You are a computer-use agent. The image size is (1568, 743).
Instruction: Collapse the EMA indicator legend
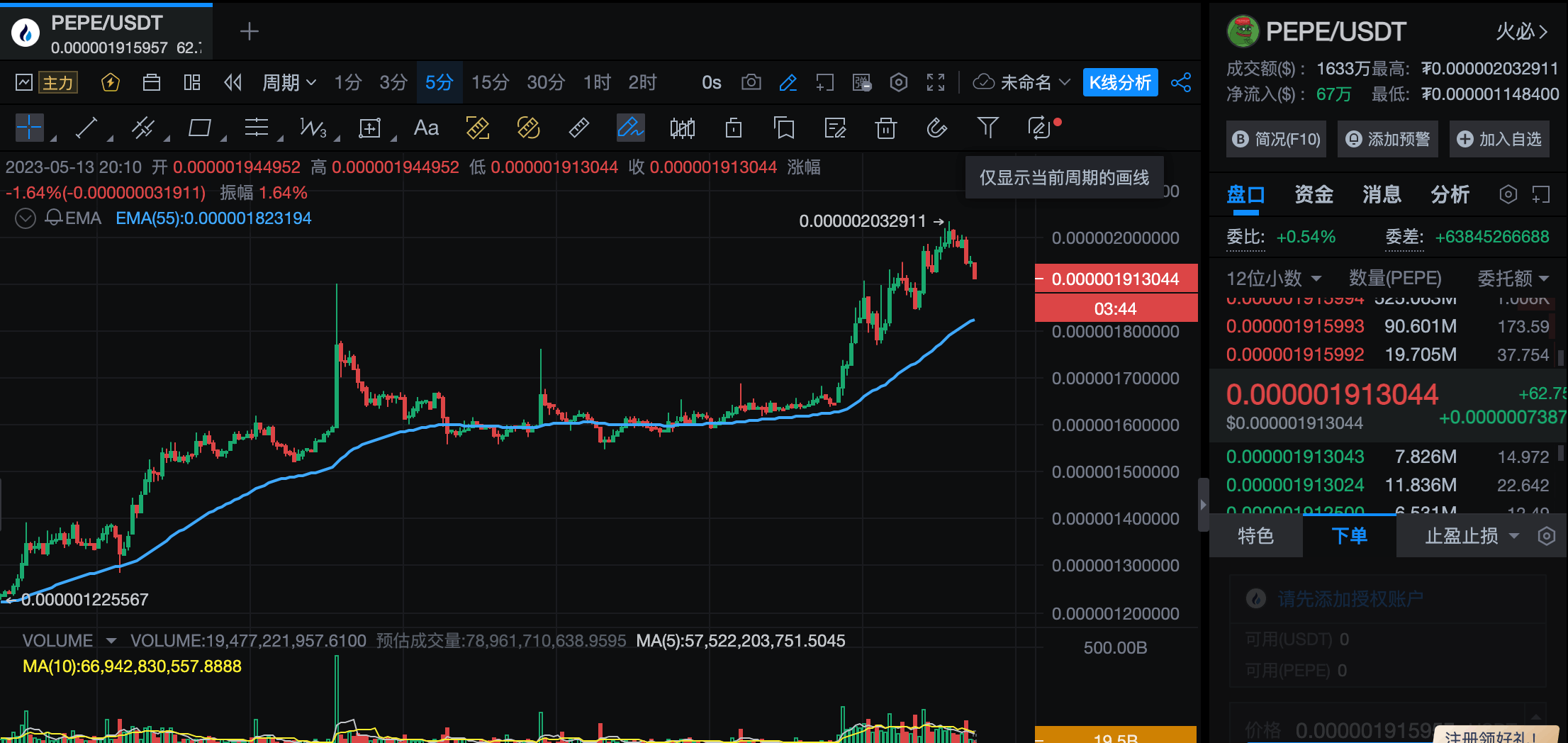pyautogui.click(x=26, y=218)
